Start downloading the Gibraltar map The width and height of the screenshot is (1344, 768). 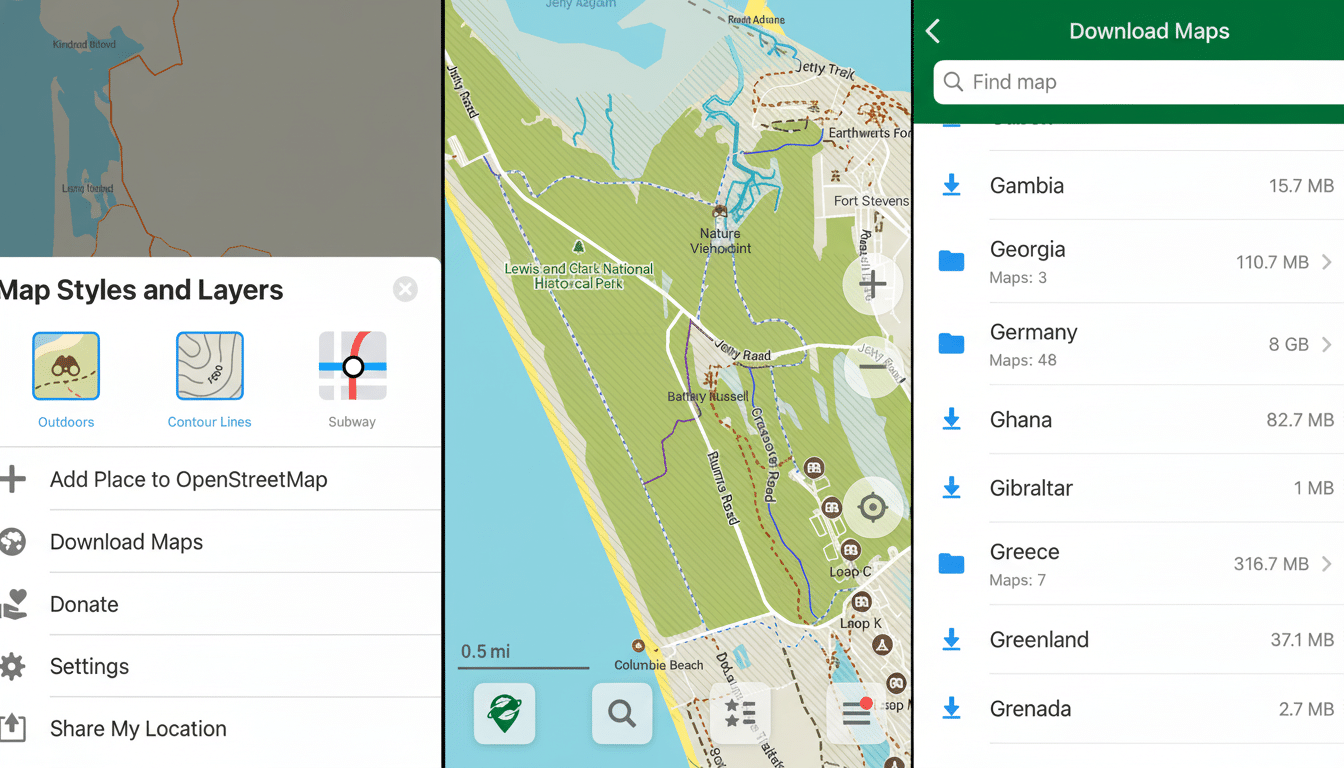(951, 488)
